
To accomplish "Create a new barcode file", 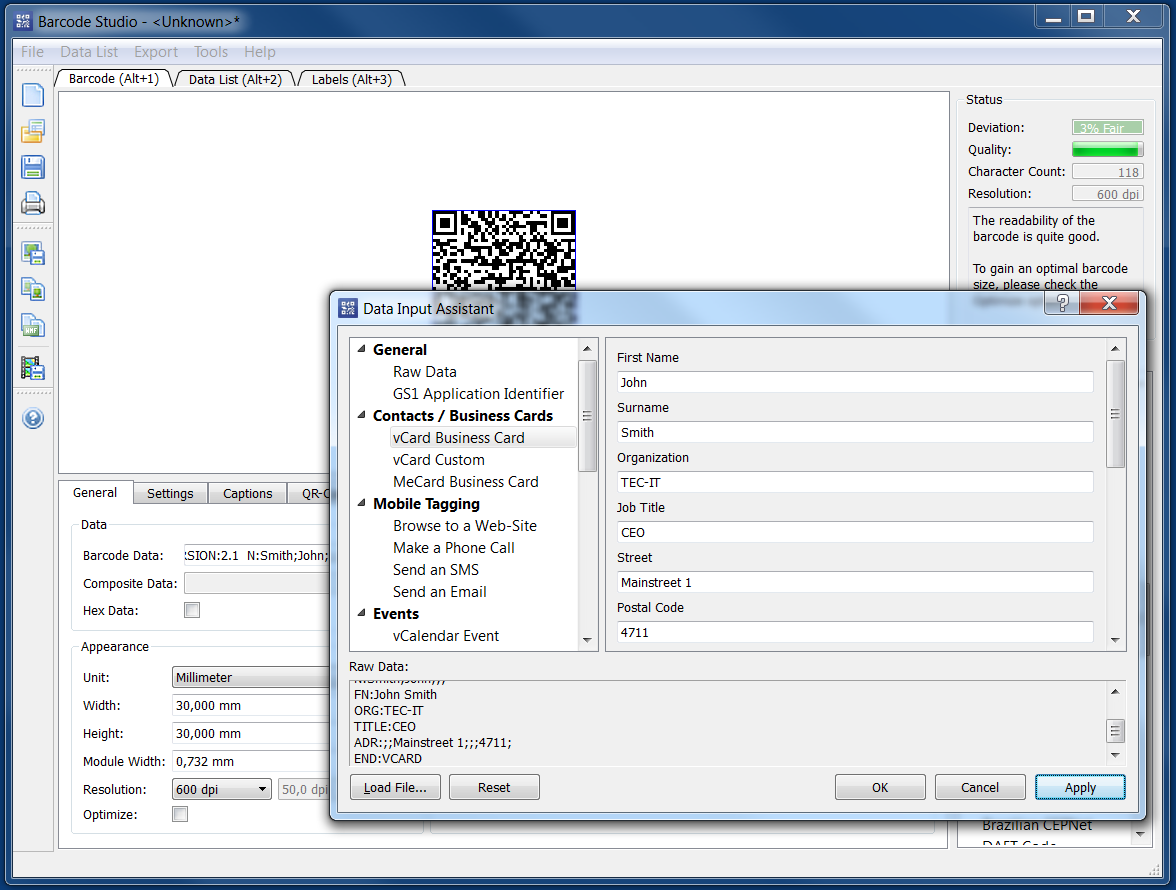I will [x=32, y=94].
